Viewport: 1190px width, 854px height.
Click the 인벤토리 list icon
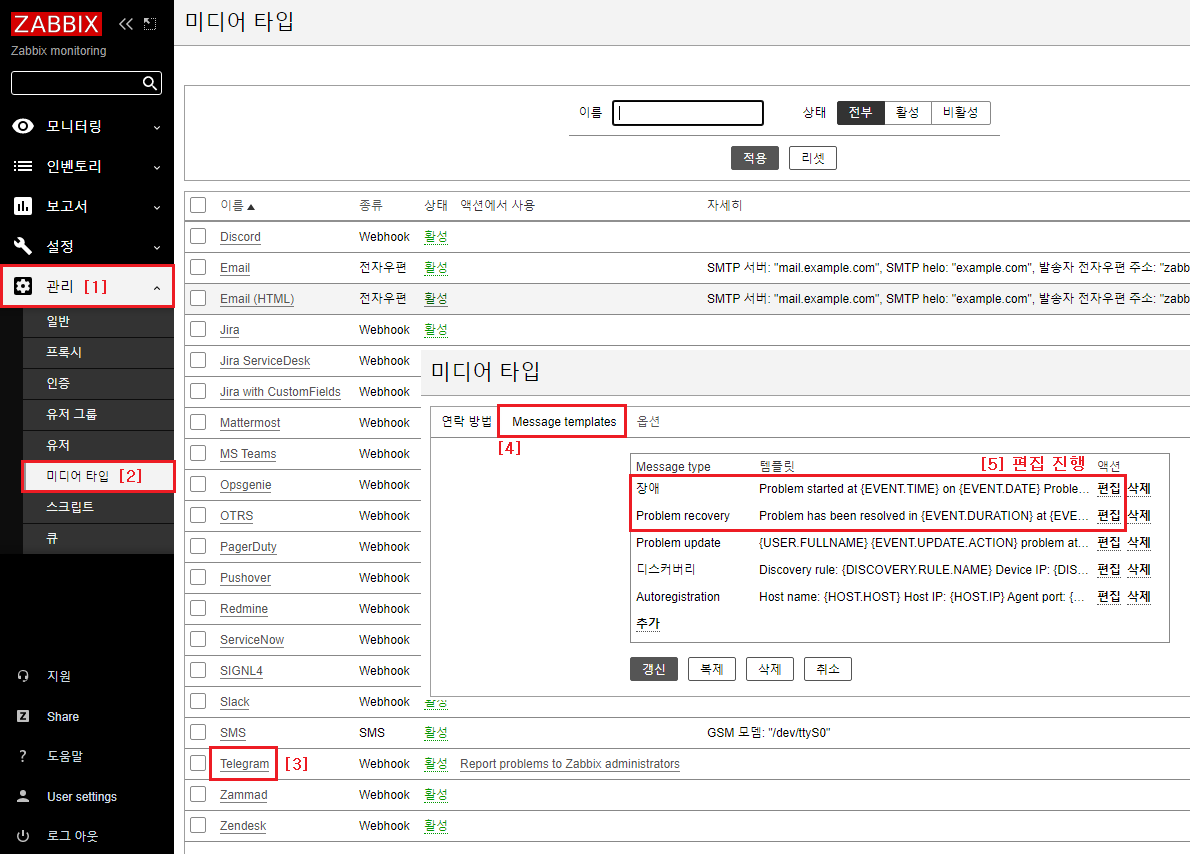click(23, 166)
